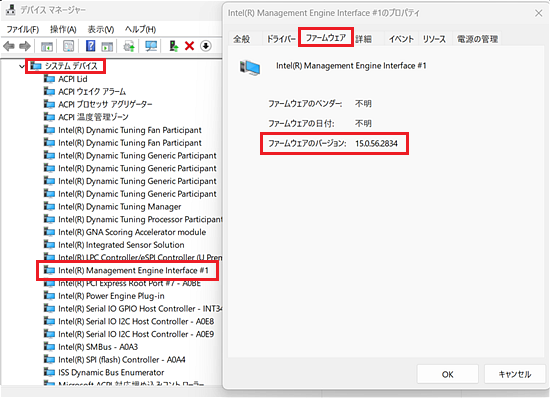Click the show/hide console tree toolbar icon
550x398 pixels.
[47, 46]
